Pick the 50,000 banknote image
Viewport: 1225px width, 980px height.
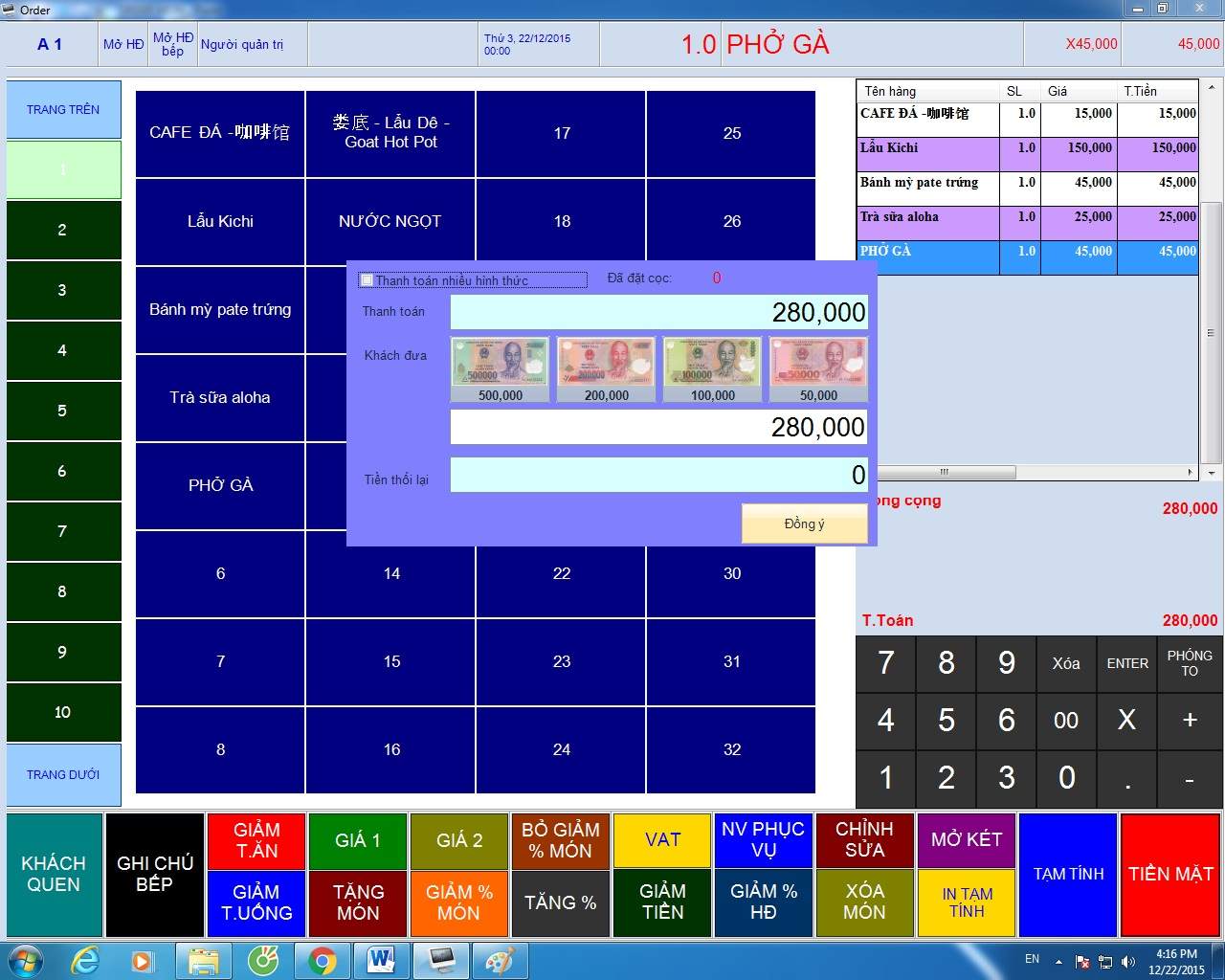[818, 363]
